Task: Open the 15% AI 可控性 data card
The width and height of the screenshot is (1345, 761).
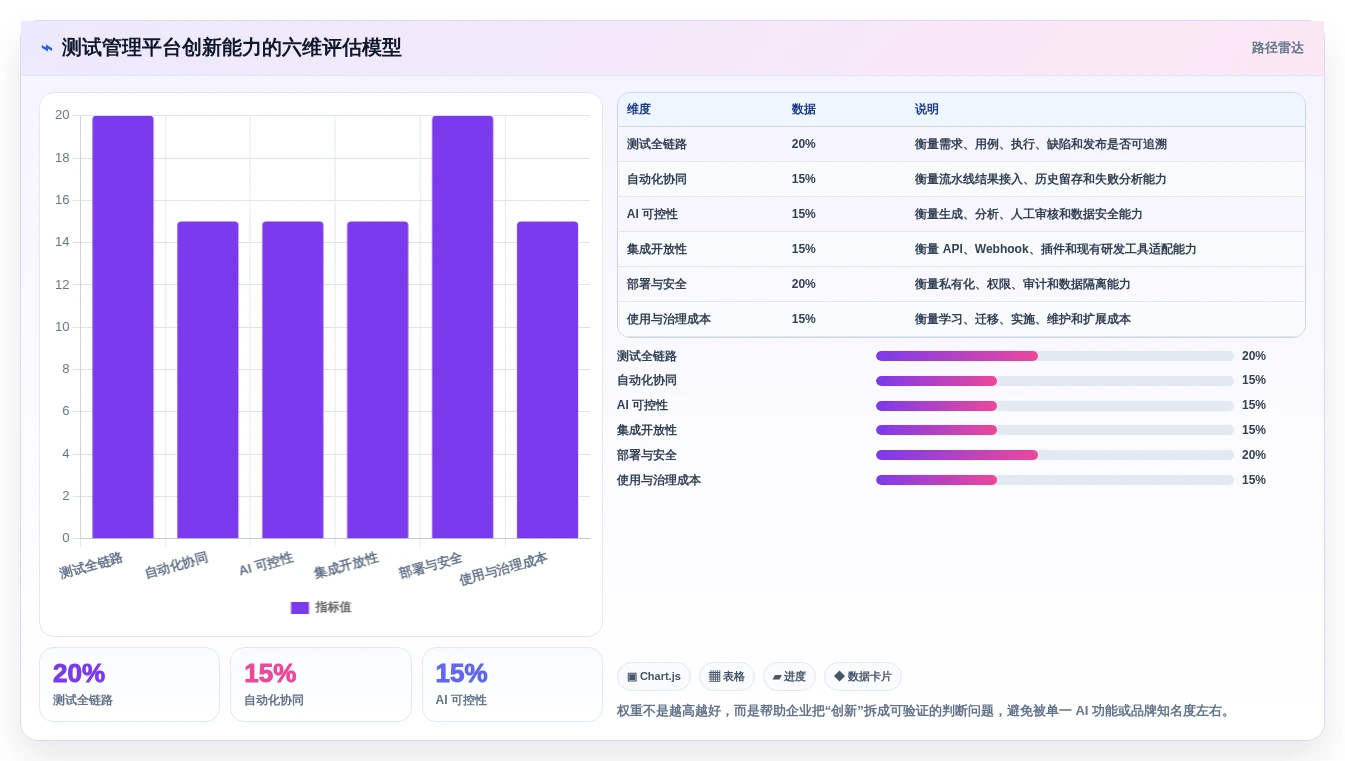Action: pyautogui.click(x=512, y=684)
